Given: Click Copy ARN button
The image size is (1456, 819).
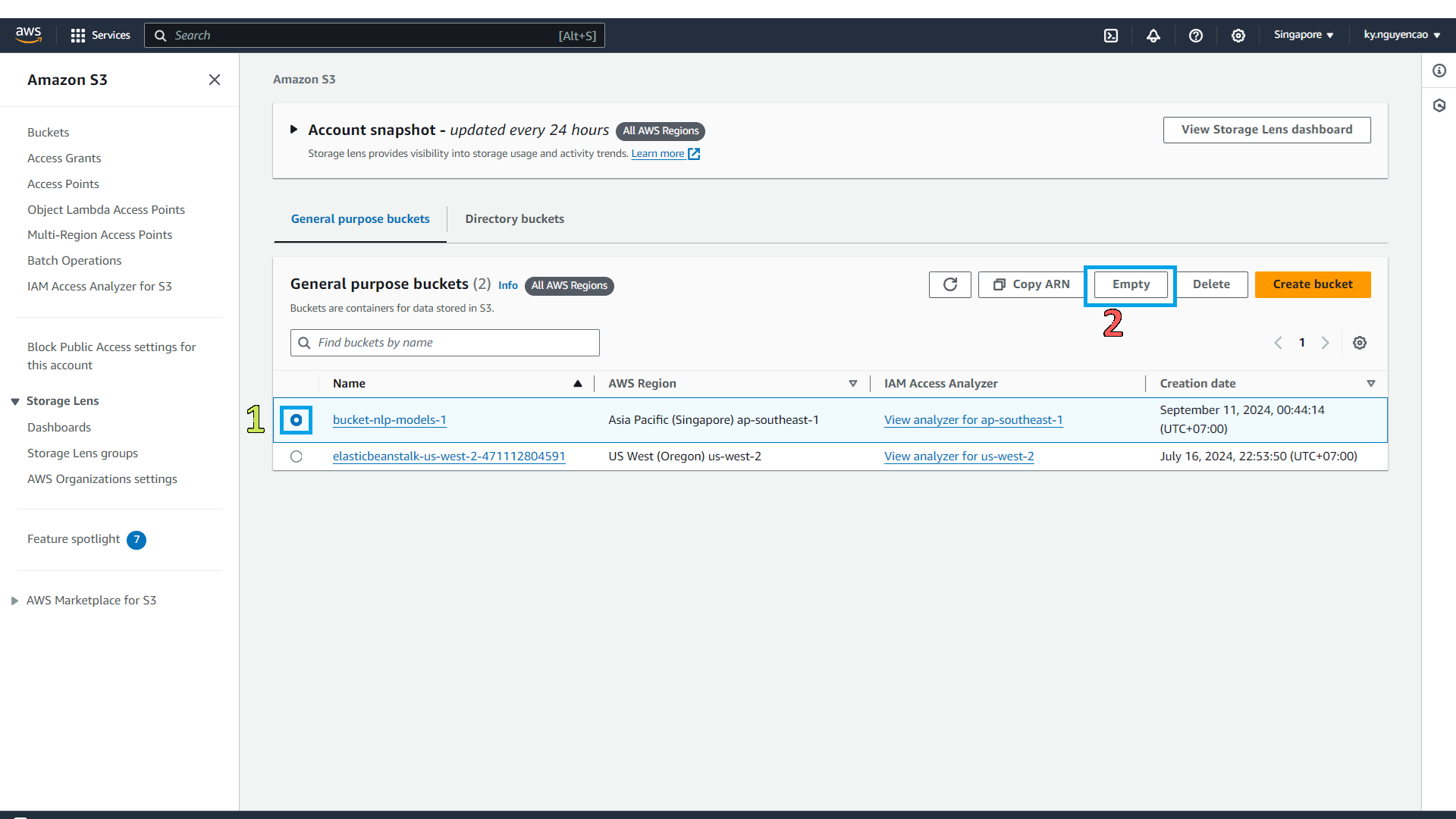Looking at the screenshot, I should tap(1031, 284).
